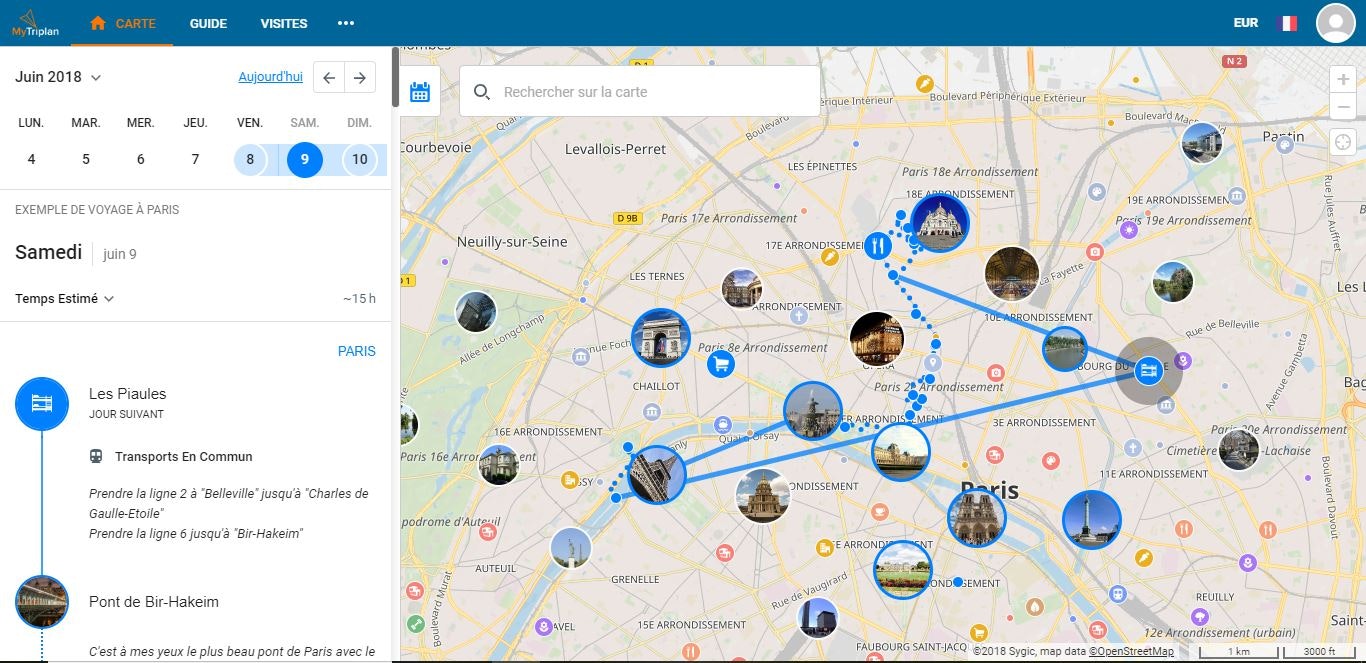The image size is (1366, 663).
Task: Click the Transports En Commun train icon
Action: pos(96,456)
